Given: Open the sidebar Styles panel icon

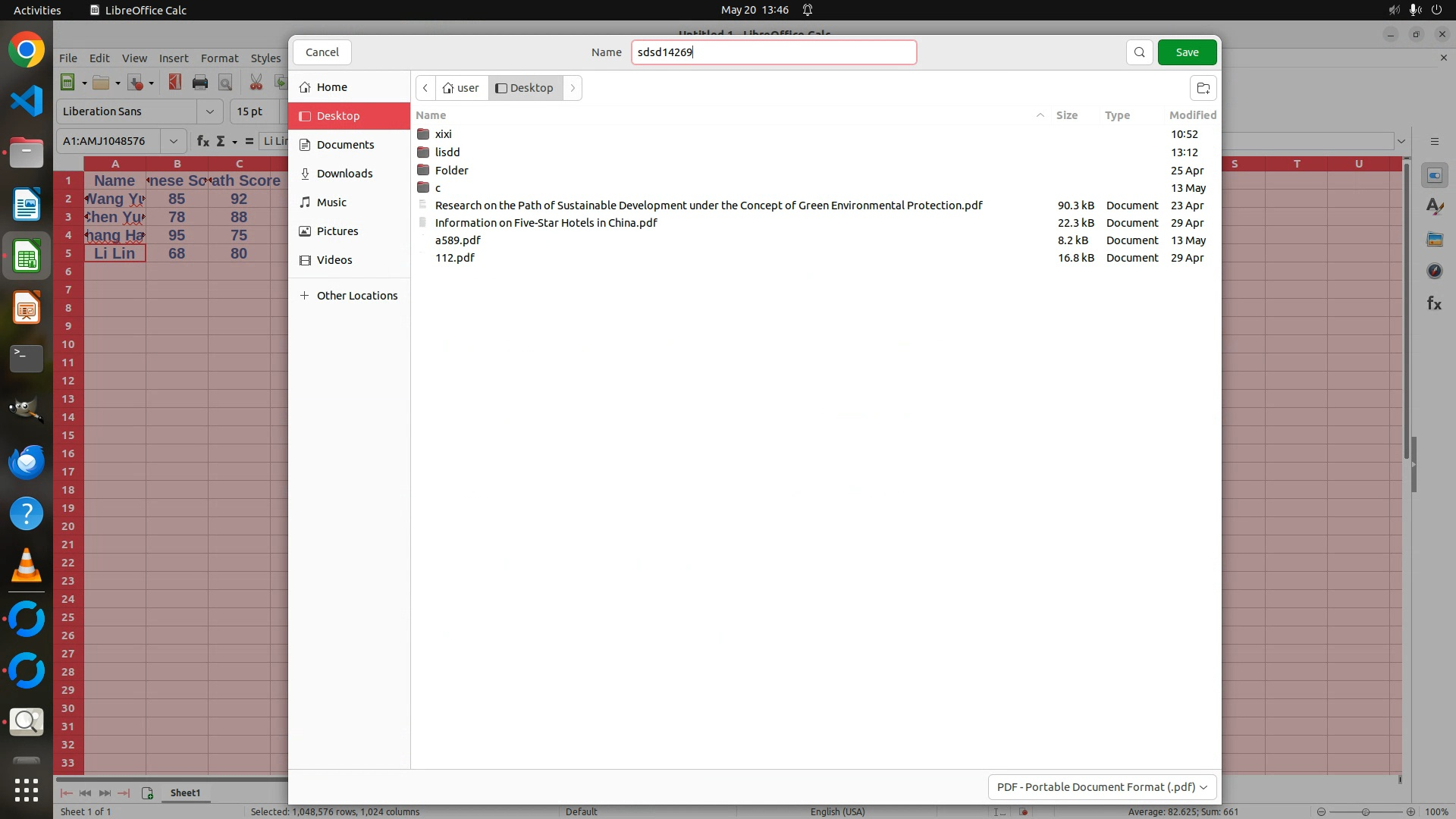Looking at the screenshot, I should [1434, 207].
